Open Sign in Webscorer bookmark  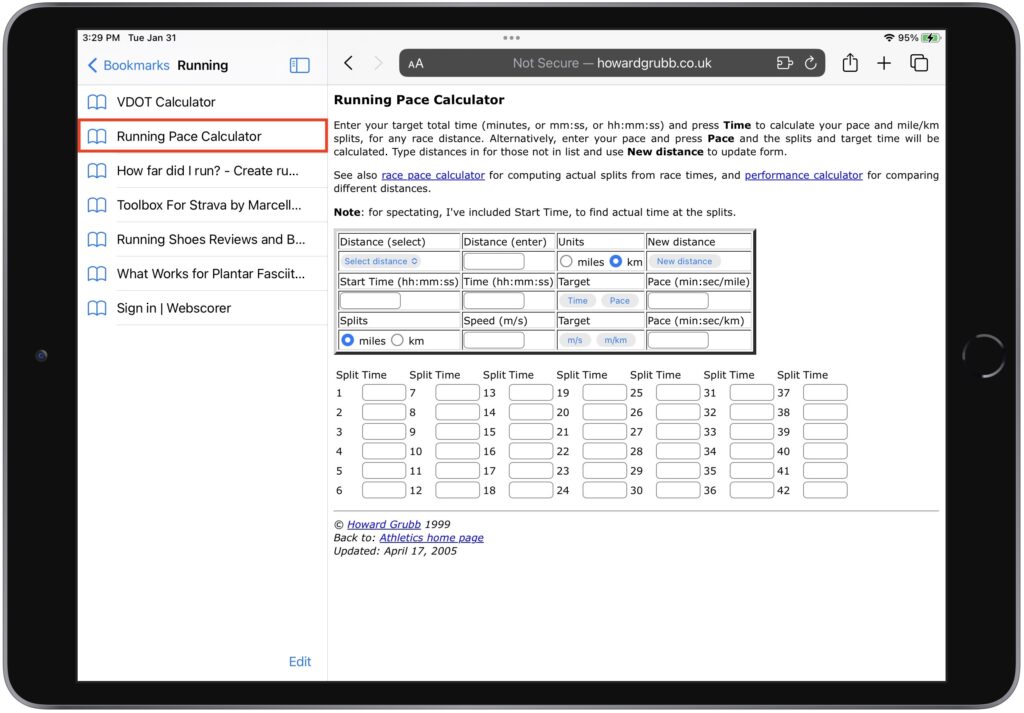point(202,308)
